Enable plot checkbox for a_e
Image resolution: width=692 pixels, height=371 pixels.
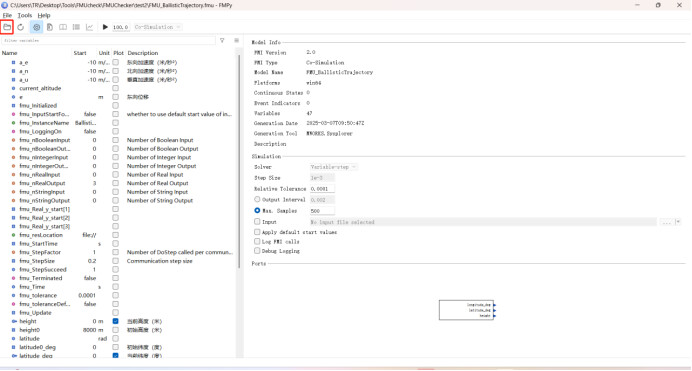116,63
